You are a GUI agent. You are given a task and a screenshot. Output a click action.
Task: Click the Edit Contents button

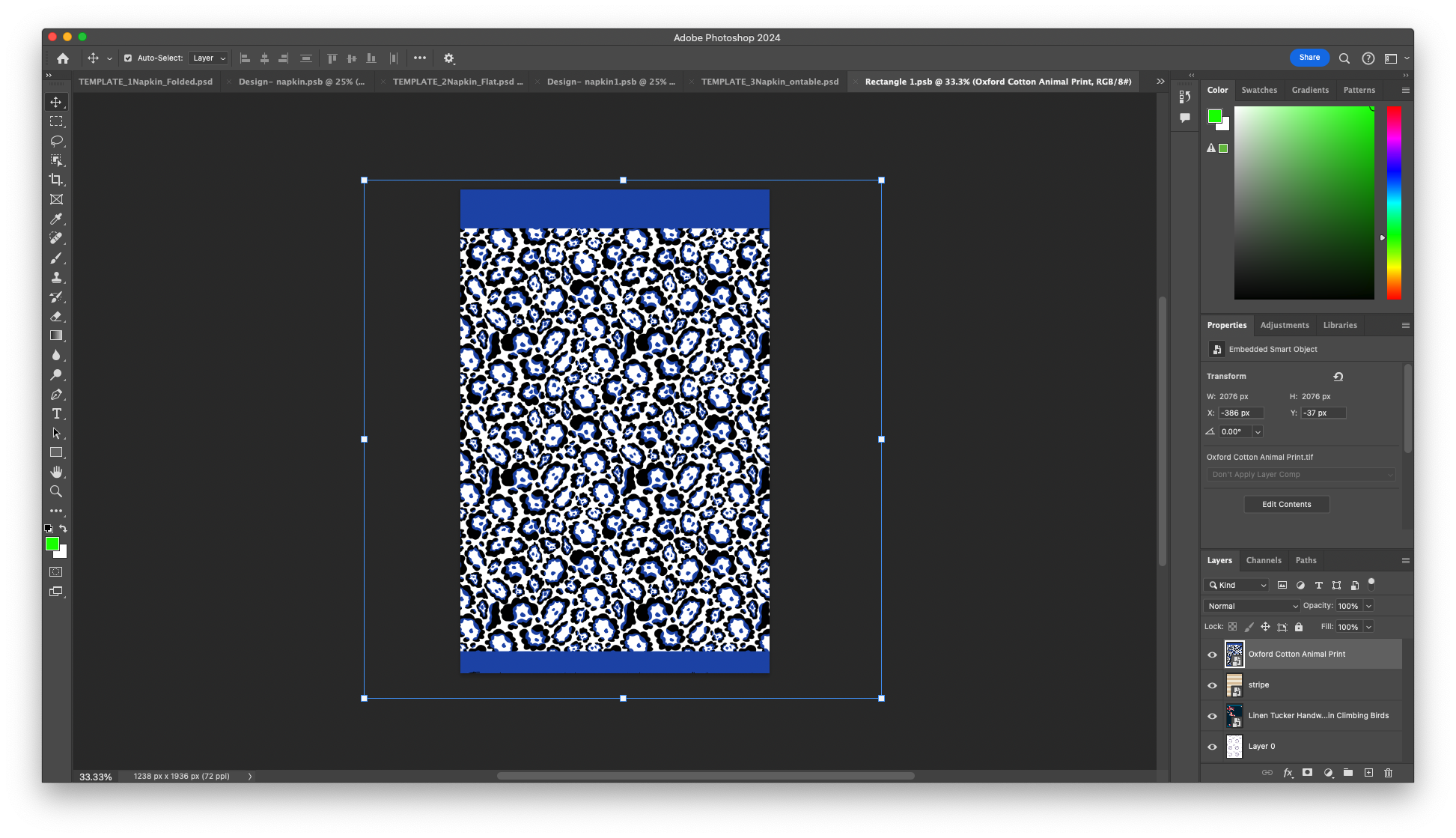point(1286,504)
